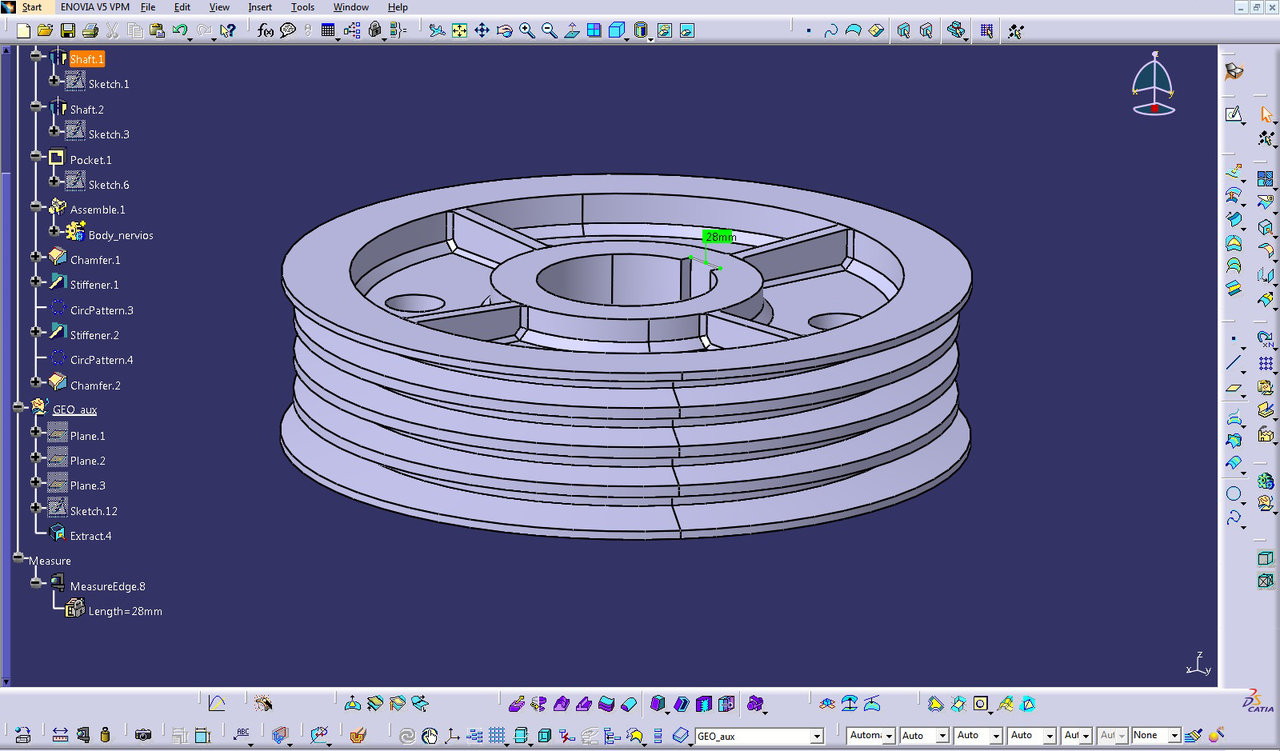The width and height of the screenshot is (1280, 751).
Task: Select the Plane tool in right toolbar
Action: coord(1234,388)
